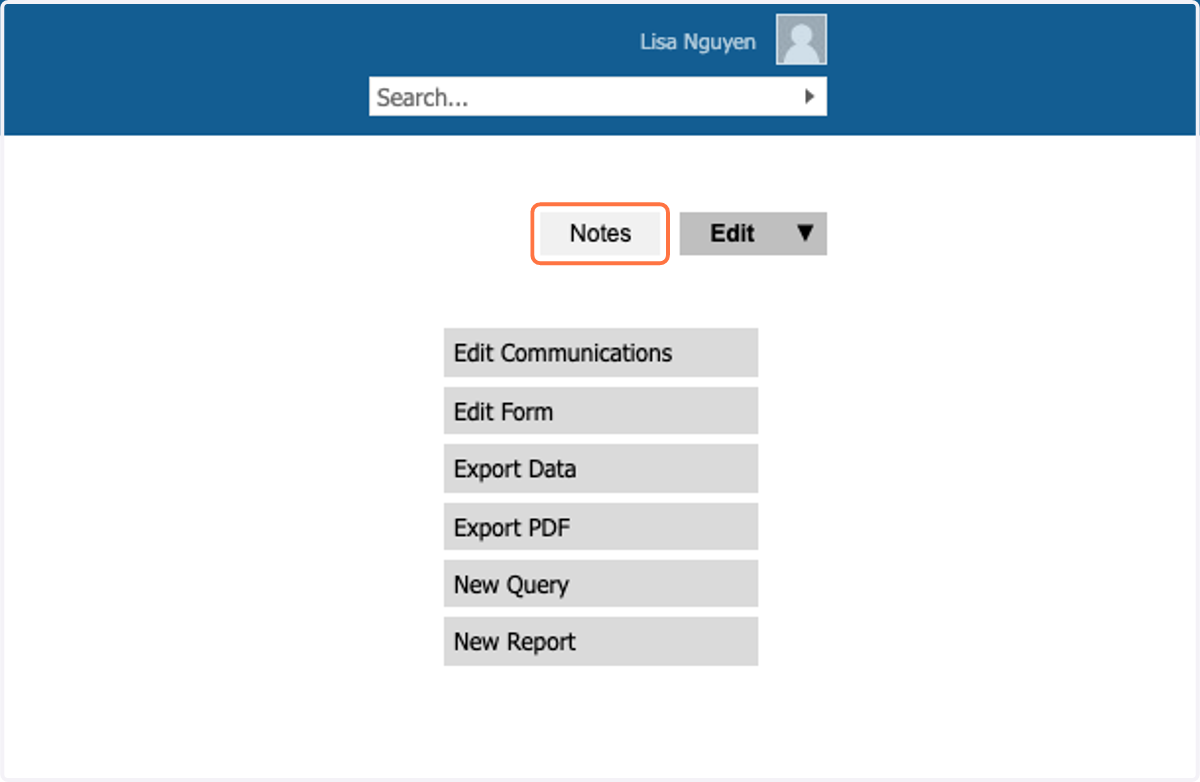This screenshot has height=782, width=1200.
Task: Click the Edit button label
Action: (x=732, y=233)
